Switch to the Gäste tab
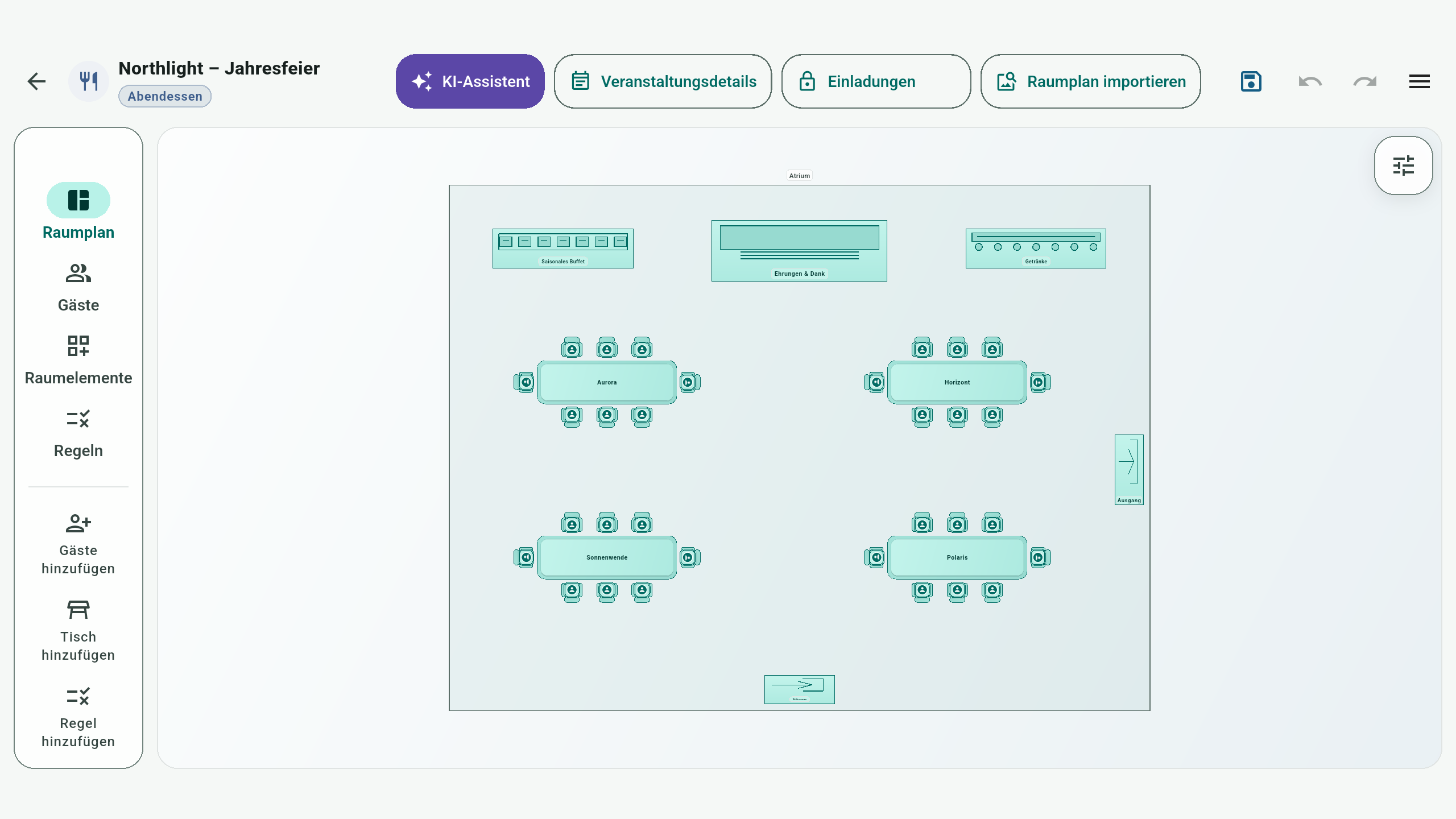Viewport: 1456px width, 819px height. coord(78,288)
